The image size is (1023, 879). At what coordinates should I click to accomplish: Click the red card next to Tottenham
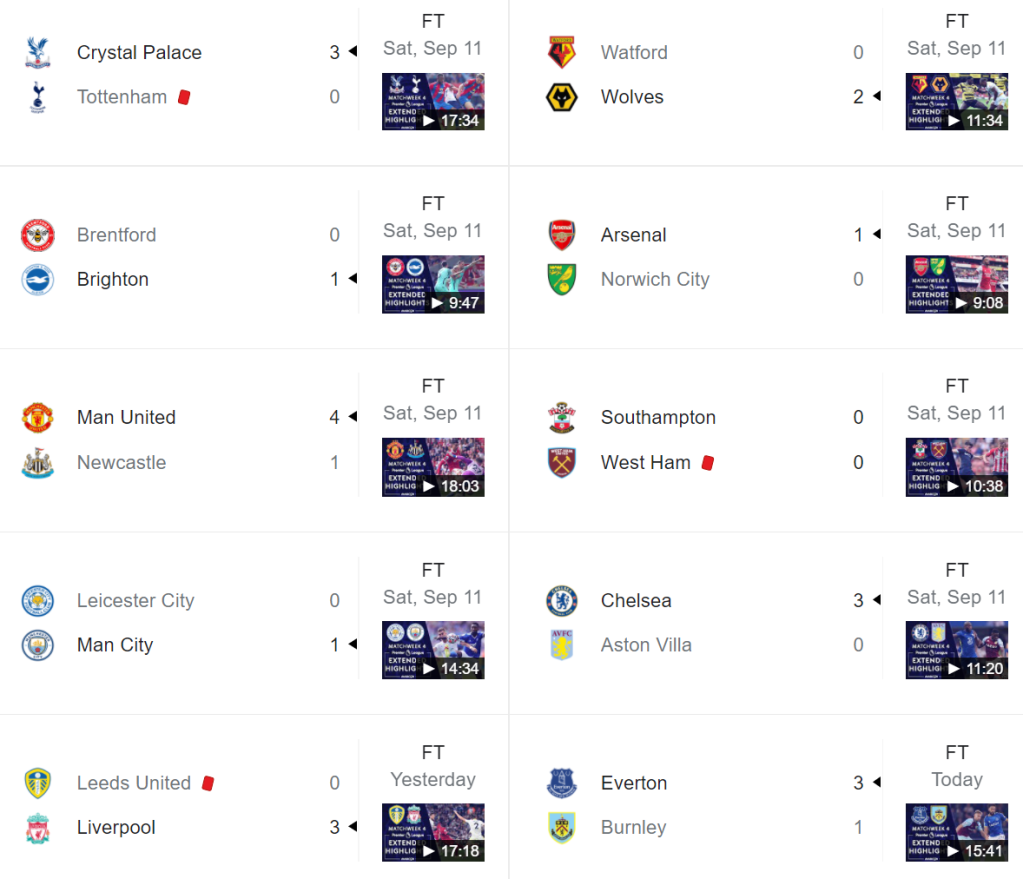pyautogui.click(x=184, y=97)
